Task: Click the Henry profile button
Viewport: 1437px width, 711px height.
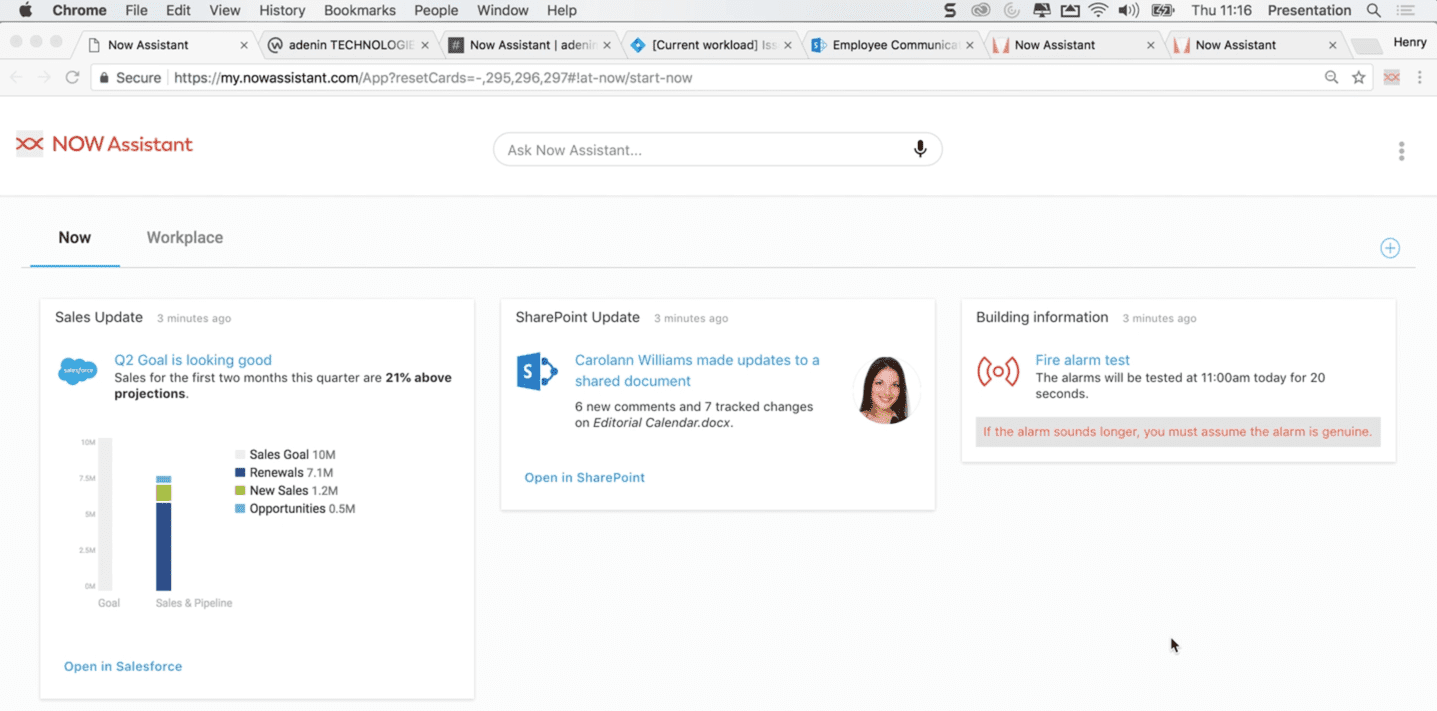Action: click(1409, 43)
